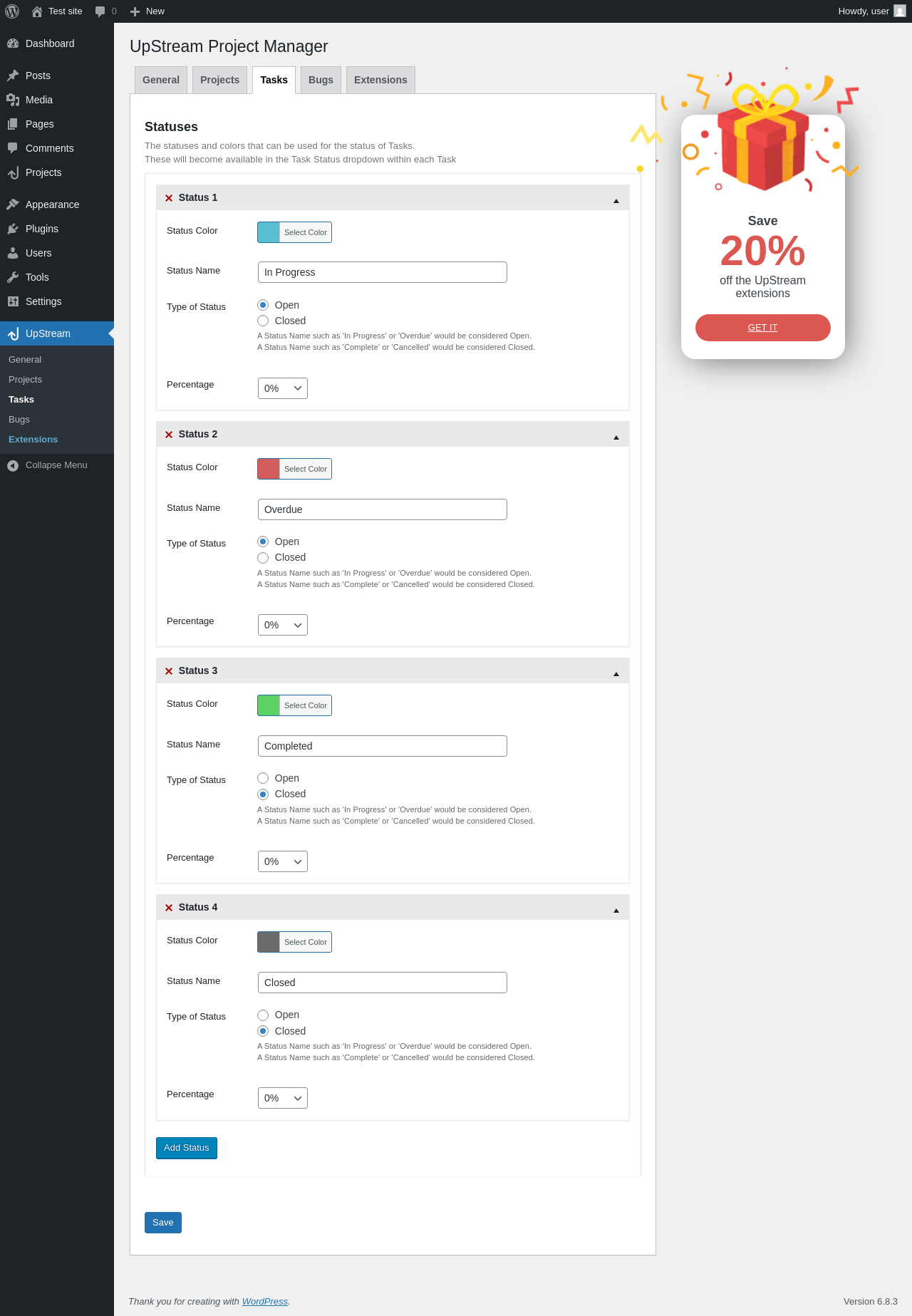Open the comments bubble icon in admin bar

100,11
